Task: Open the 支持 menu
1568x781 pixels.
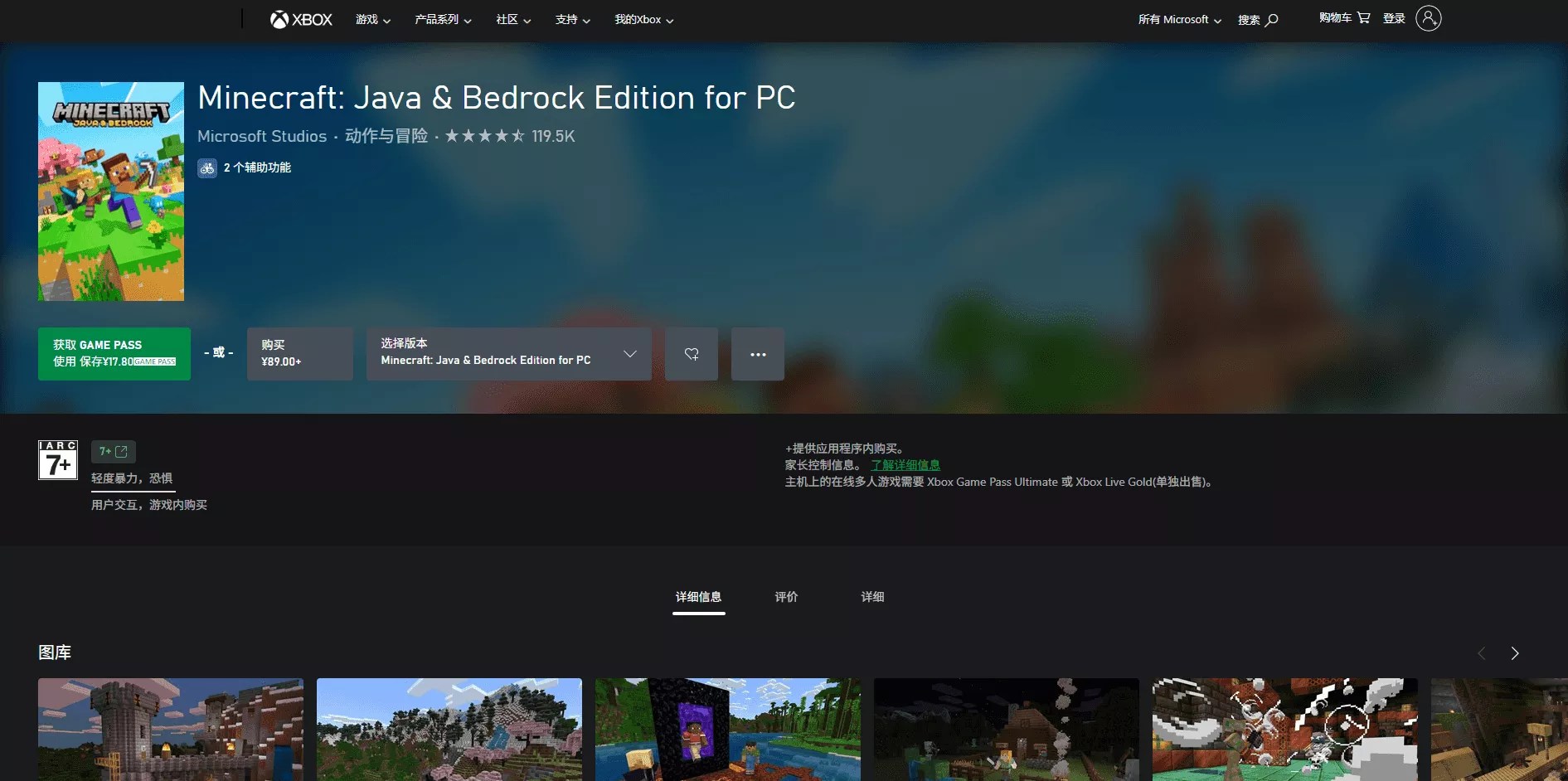Action: pyautogui.click(x=572, y=19)
